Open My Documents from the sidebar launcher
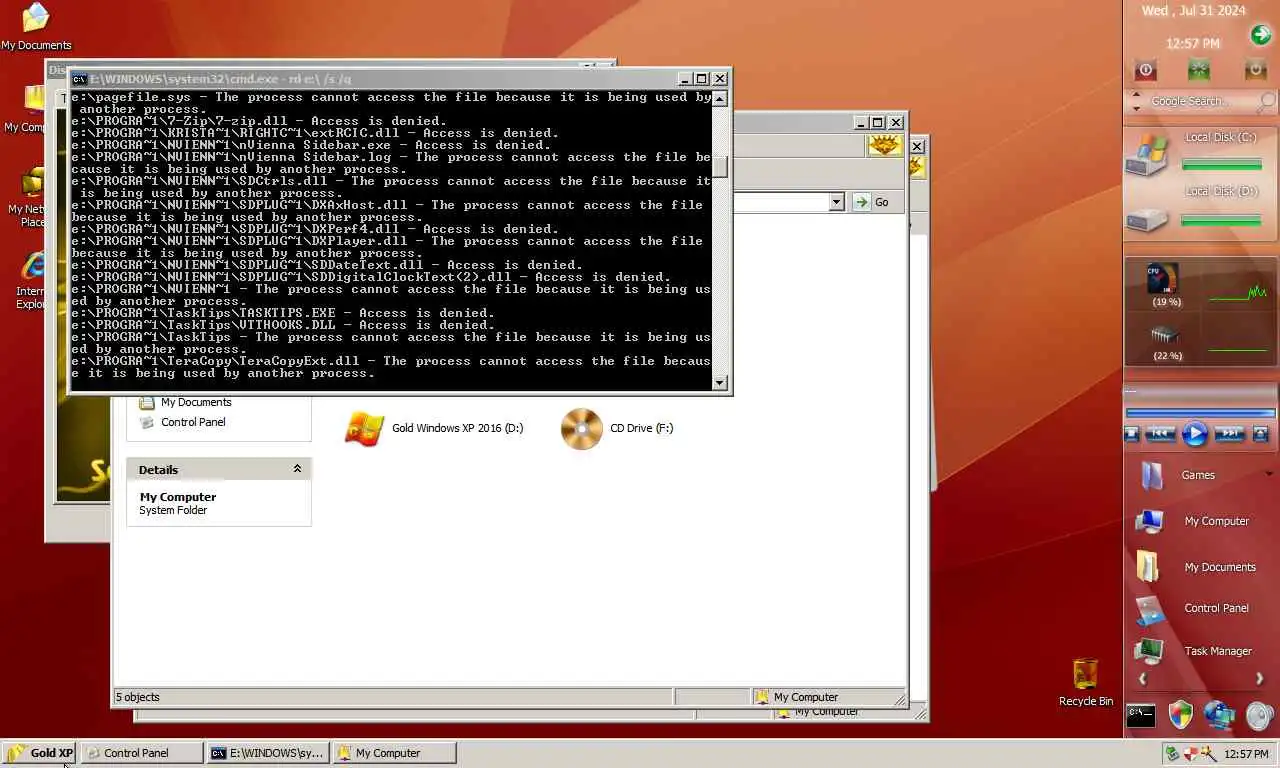 [1220, 567]
